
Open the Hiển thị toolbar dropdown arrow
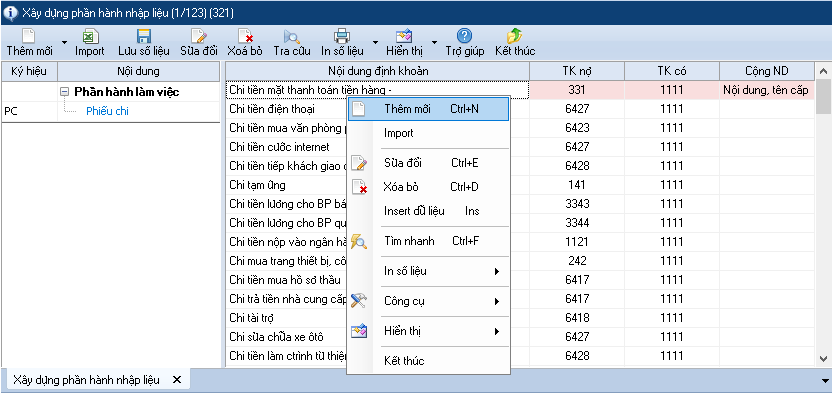[x=434, y=41]
